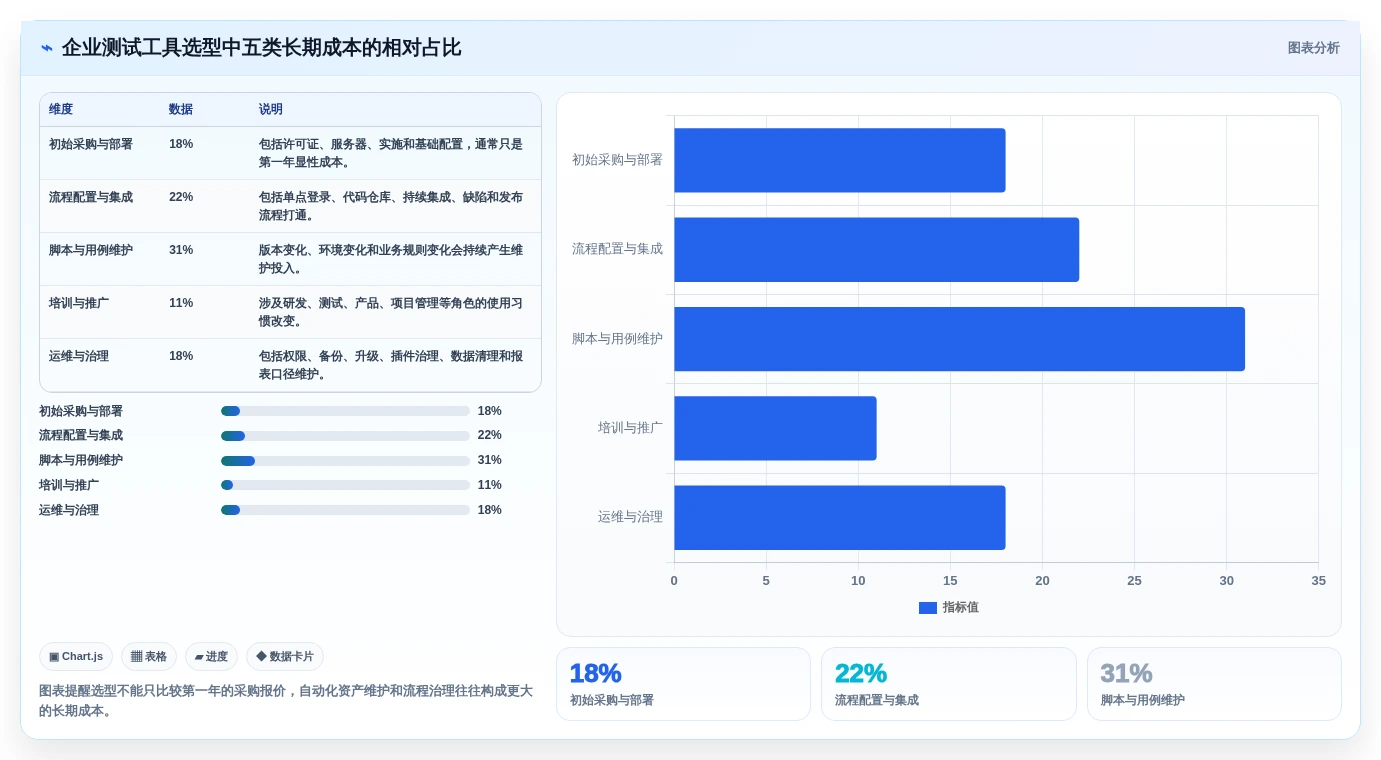
Task: Click the 11% label beside progress bar
Action: pos(490,485)
